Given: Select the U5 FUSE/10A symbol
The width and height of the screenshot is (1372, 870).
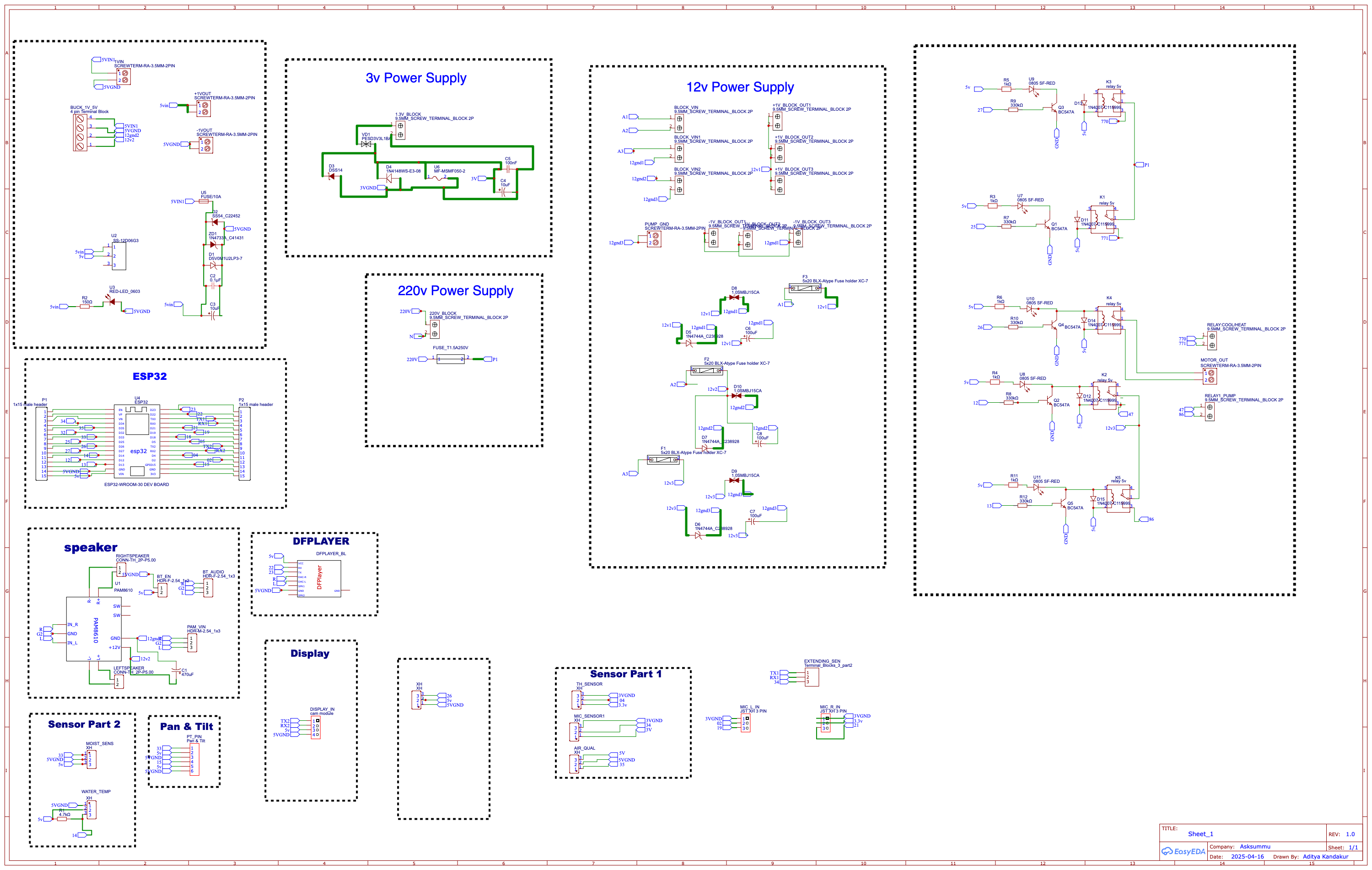Looking at the screenshot, I should [x=204, y=201].
